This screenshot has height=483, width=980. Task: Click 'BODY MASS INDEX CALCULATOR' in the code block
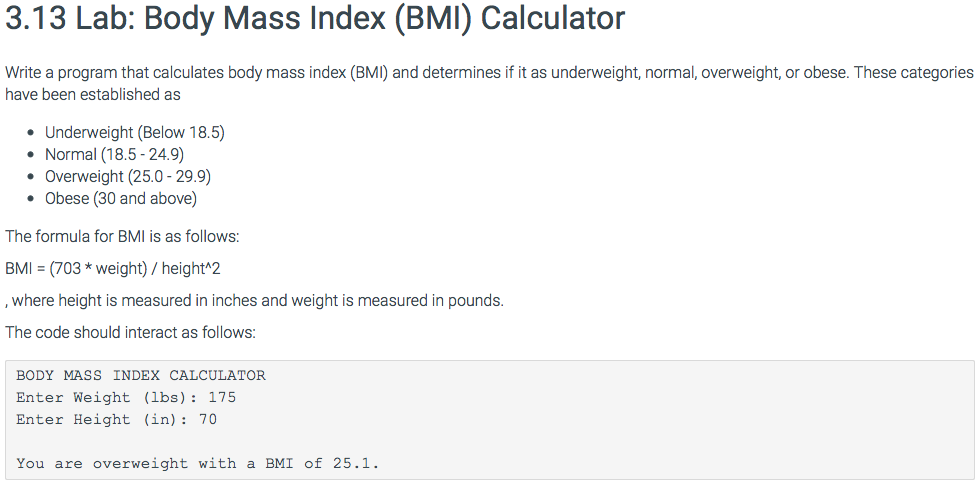(141, 376)
